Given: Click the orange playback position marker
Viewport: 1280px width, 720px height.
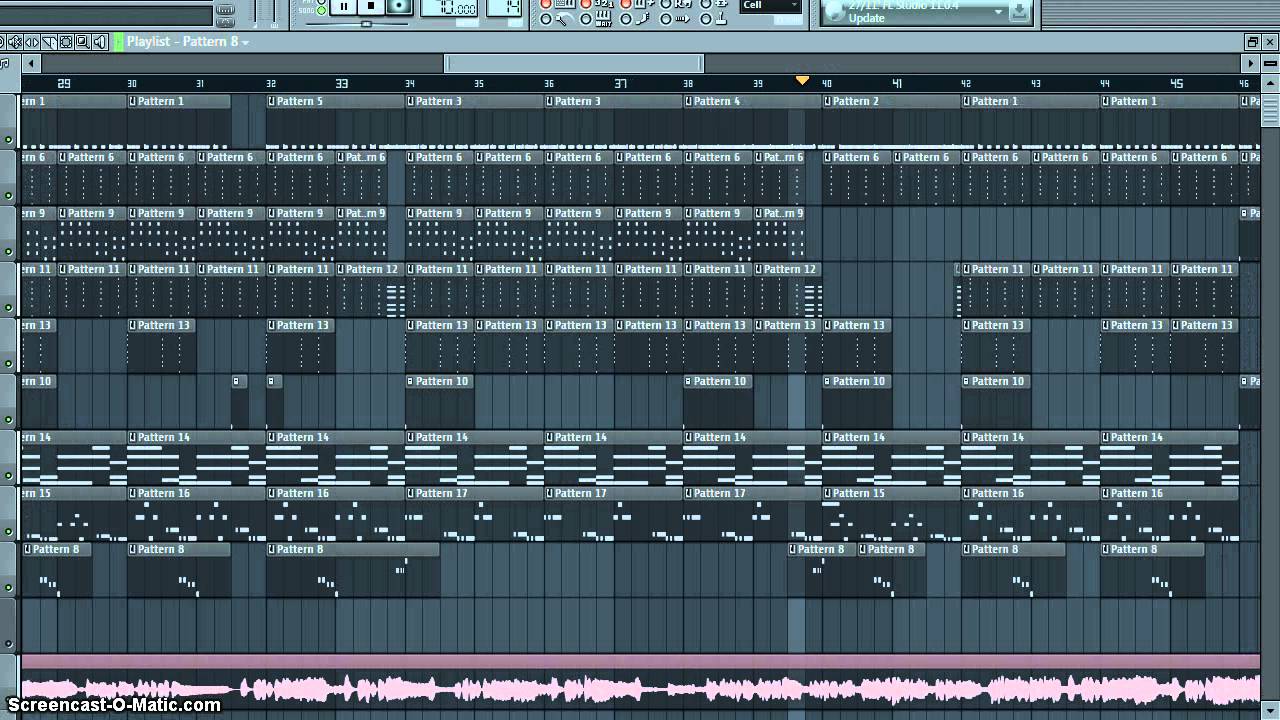Looking at the screenshot, I should point(802,80).
